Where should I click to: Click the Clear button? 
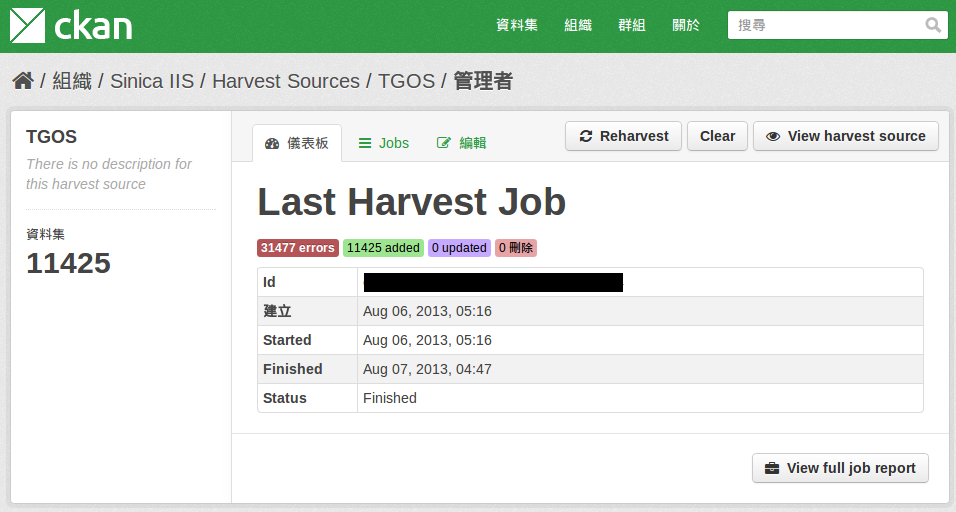[717, 136]
